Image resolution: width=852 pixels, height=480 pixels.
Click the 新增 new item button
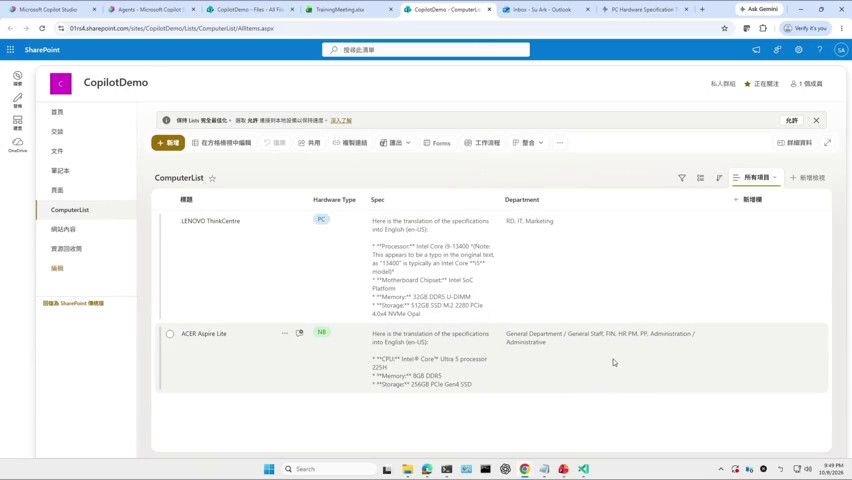168,143
